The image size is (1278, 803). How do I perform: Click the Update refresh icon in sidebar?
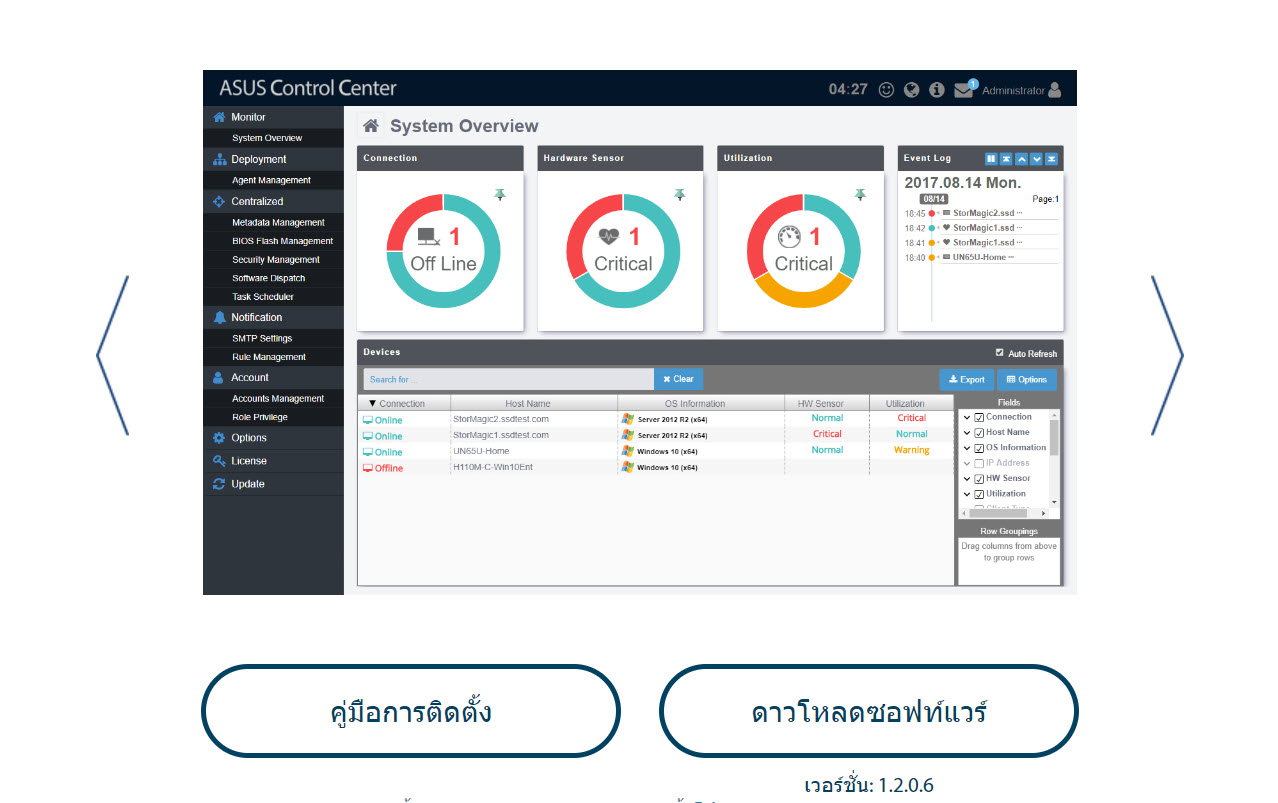pos(220,484)
